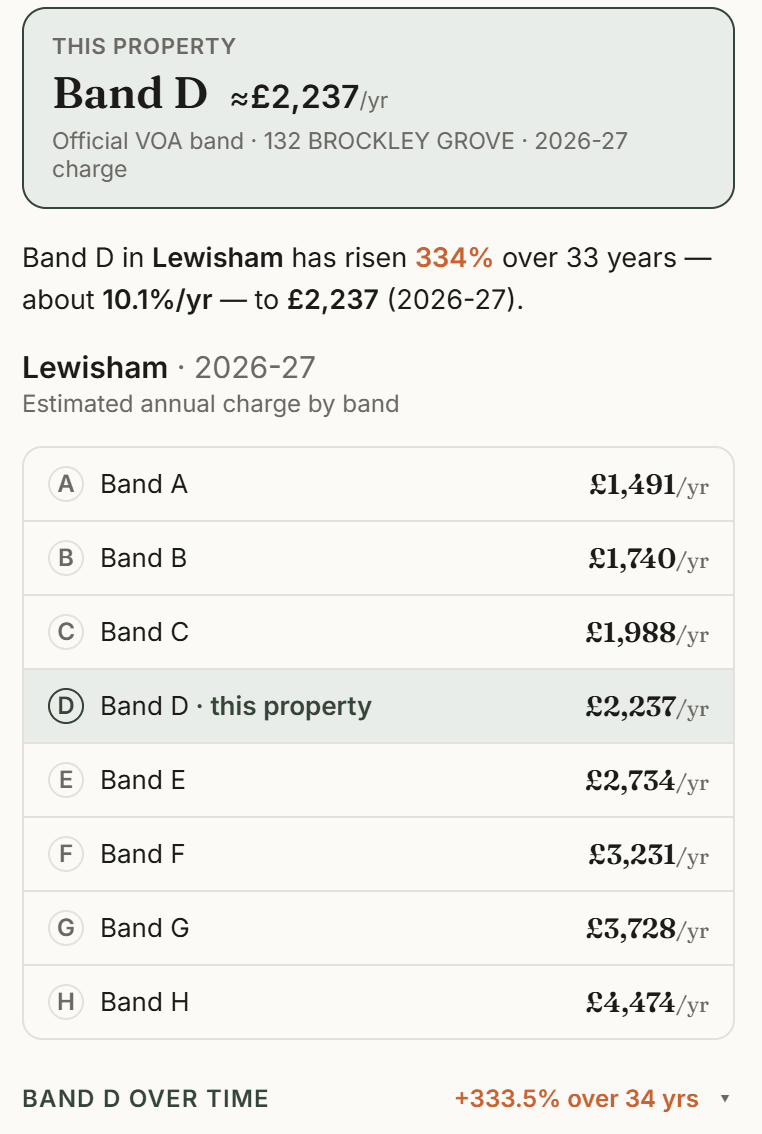Open the BAND D OVER TIME section heading
The width and height of the screenshot is (762, 1134).
145,1099
